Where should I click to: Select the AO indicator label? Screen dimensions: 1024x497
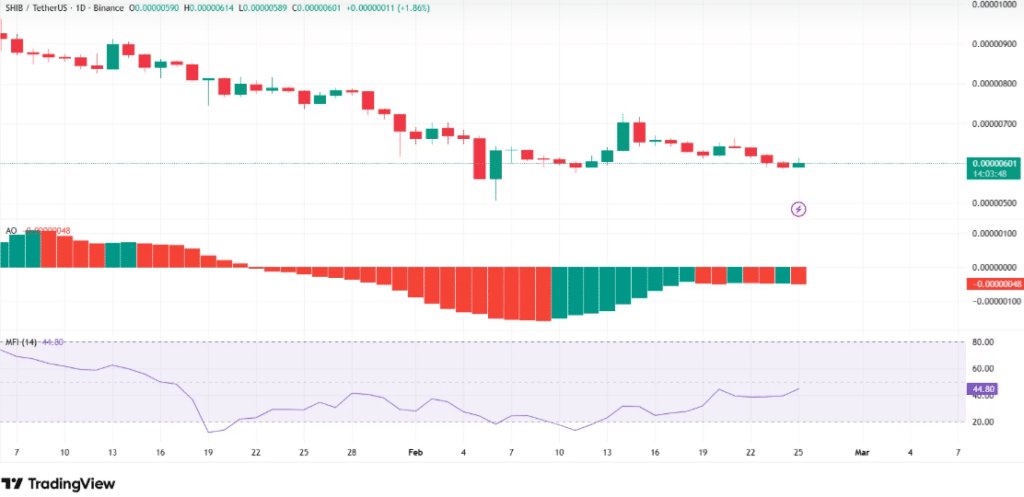coord(11,231)
